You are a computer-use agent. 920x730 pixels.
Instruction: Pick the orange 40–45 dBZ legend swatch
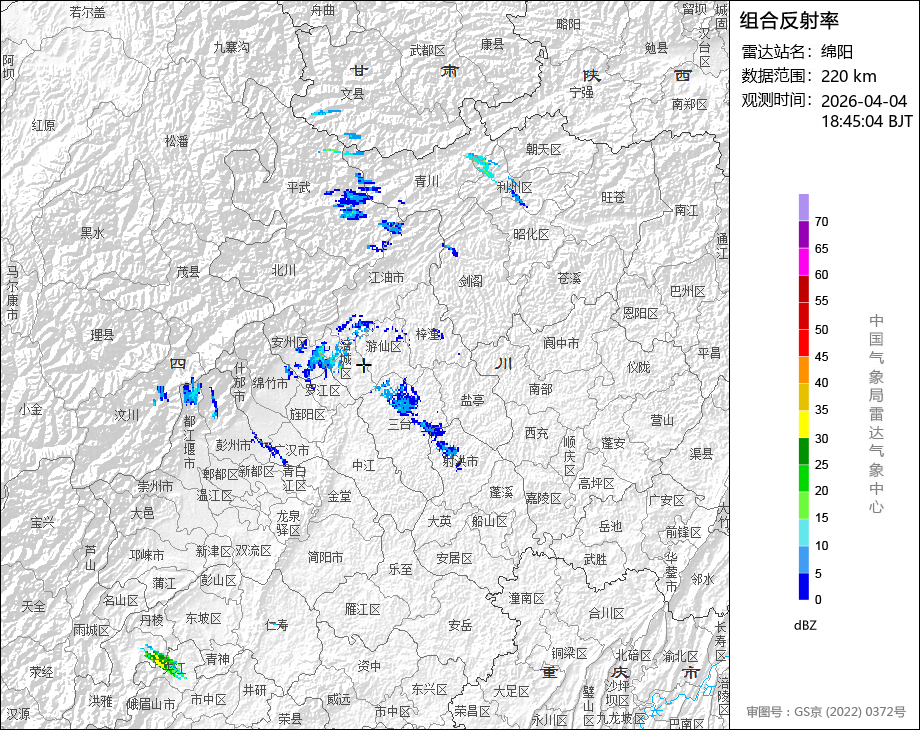[x=803, y=370]
